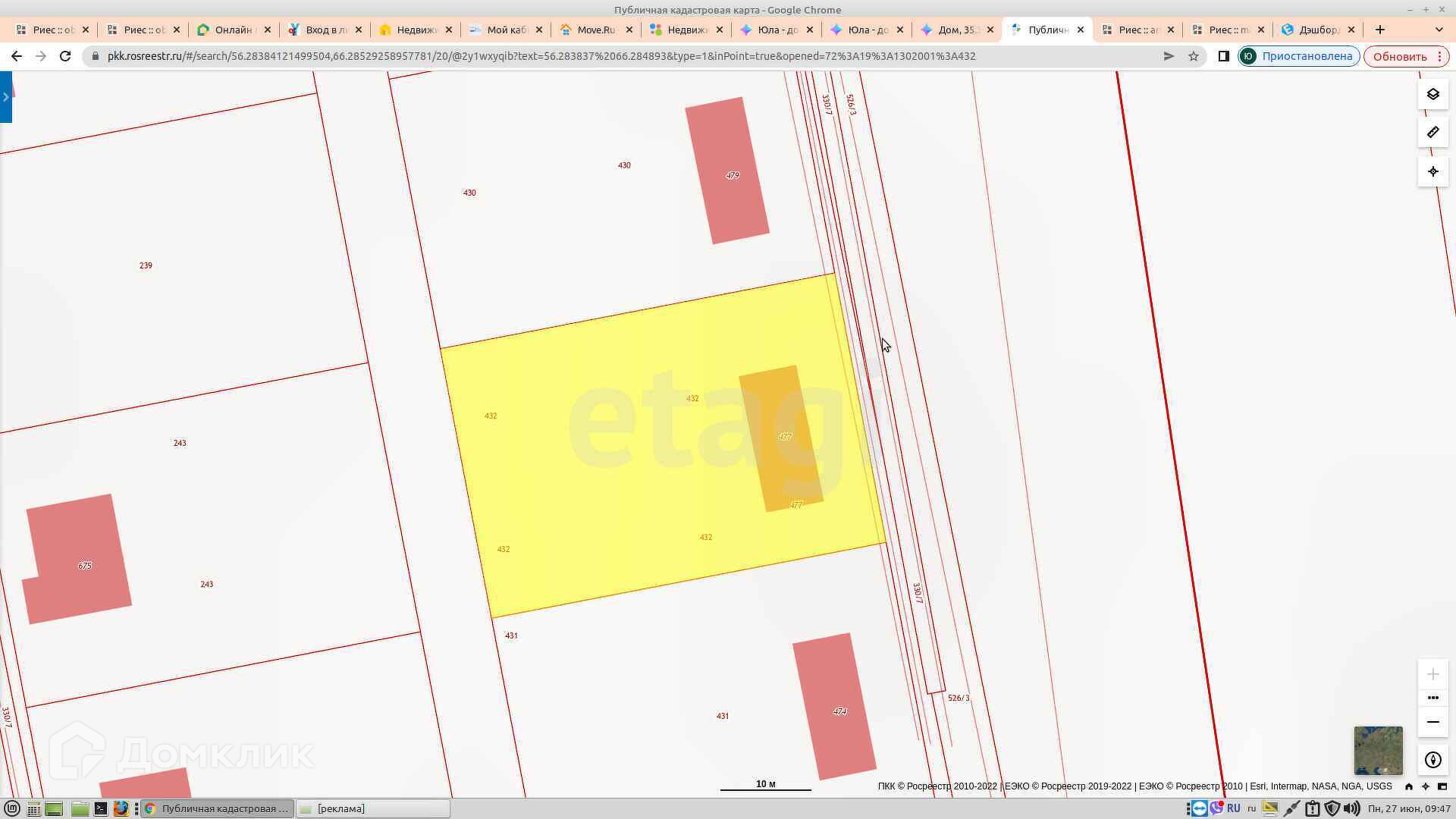Click the Обновить button
The width and height of the screenshot is (1456, 819).
click(x=1399, y=56)
